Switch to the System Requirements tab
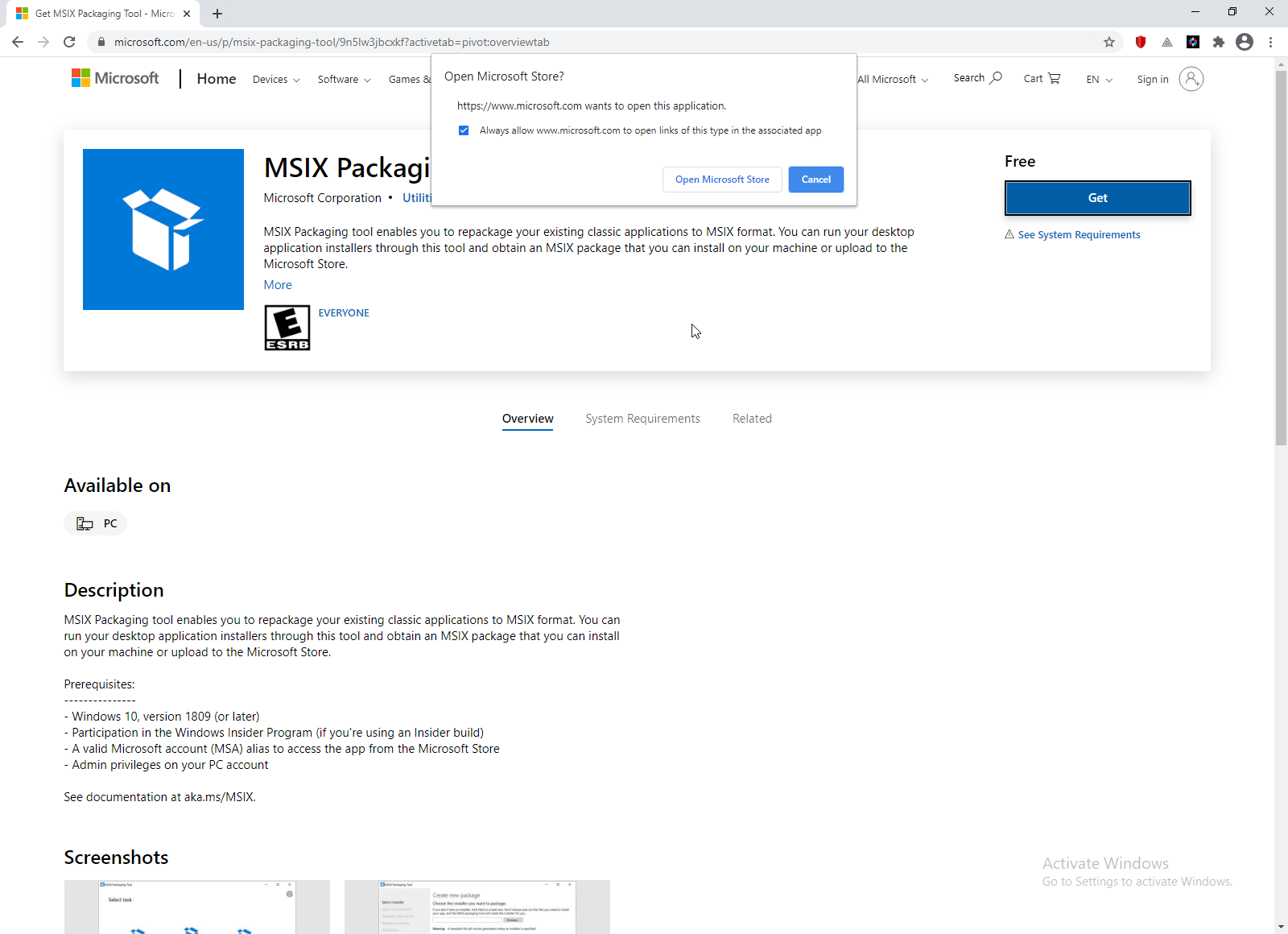1288x934 pixels. [x=642, y=419]
